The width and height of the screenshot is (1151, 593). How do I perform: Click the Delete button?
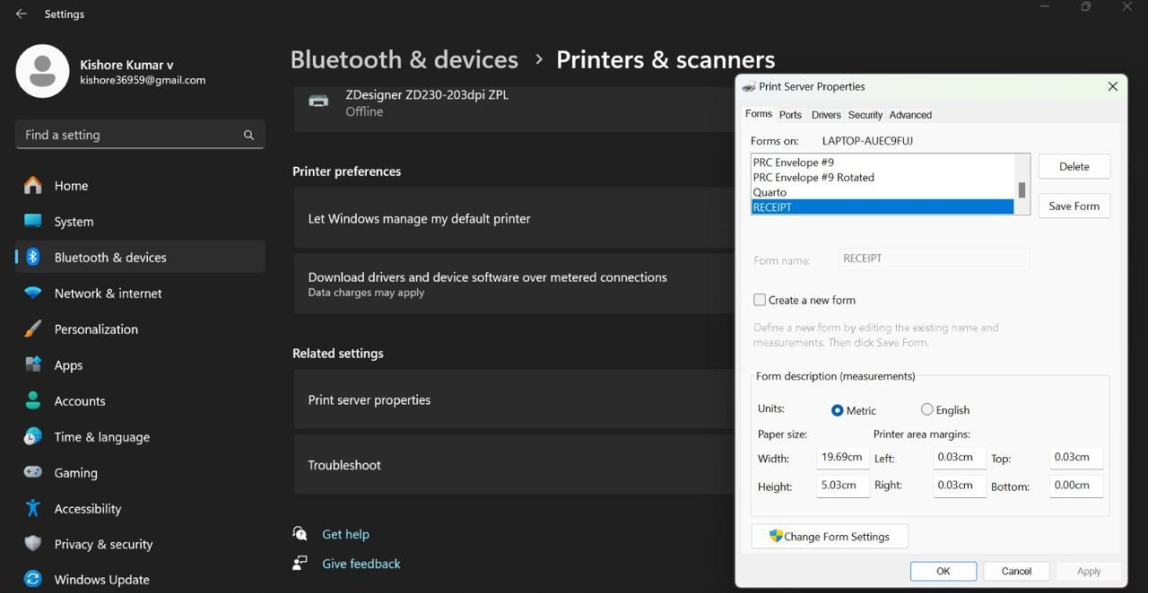[1074, 167]
